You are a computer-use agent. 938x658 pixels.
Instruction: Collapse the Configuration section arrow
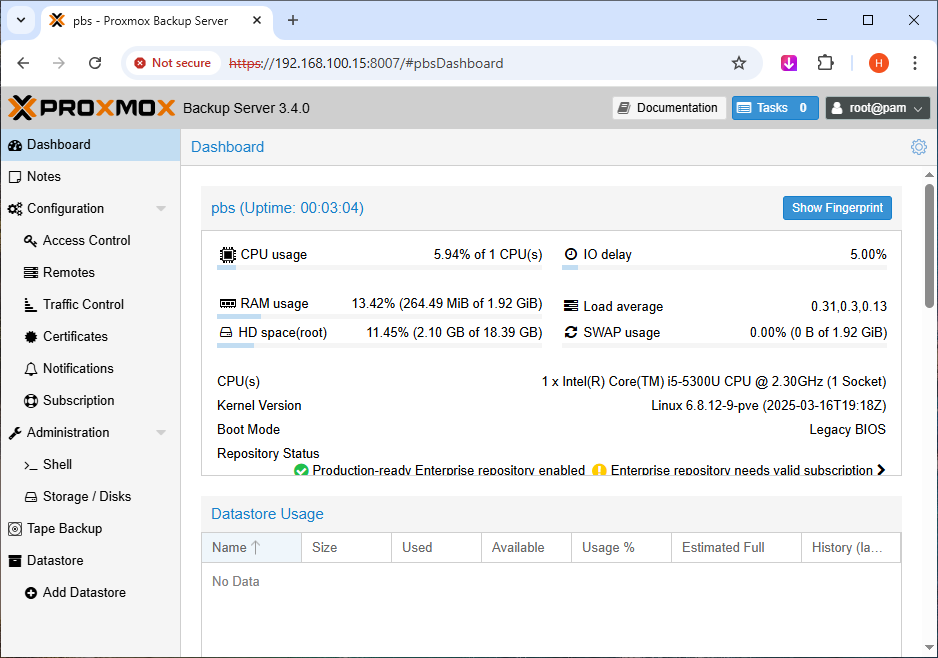161,209
